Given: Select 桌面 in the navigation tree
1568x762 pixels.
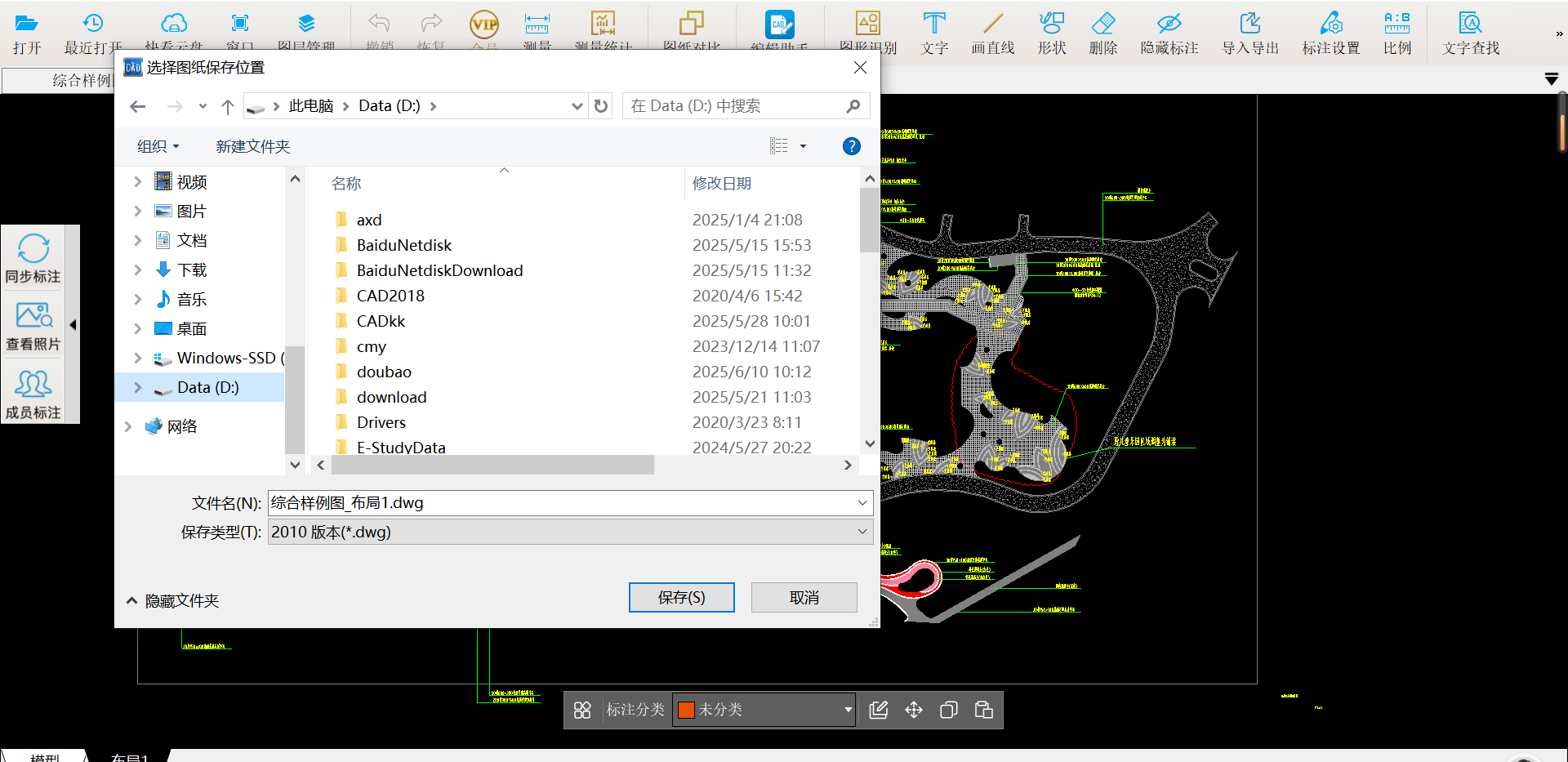Looking at the screenshot, I should [191, 328].
